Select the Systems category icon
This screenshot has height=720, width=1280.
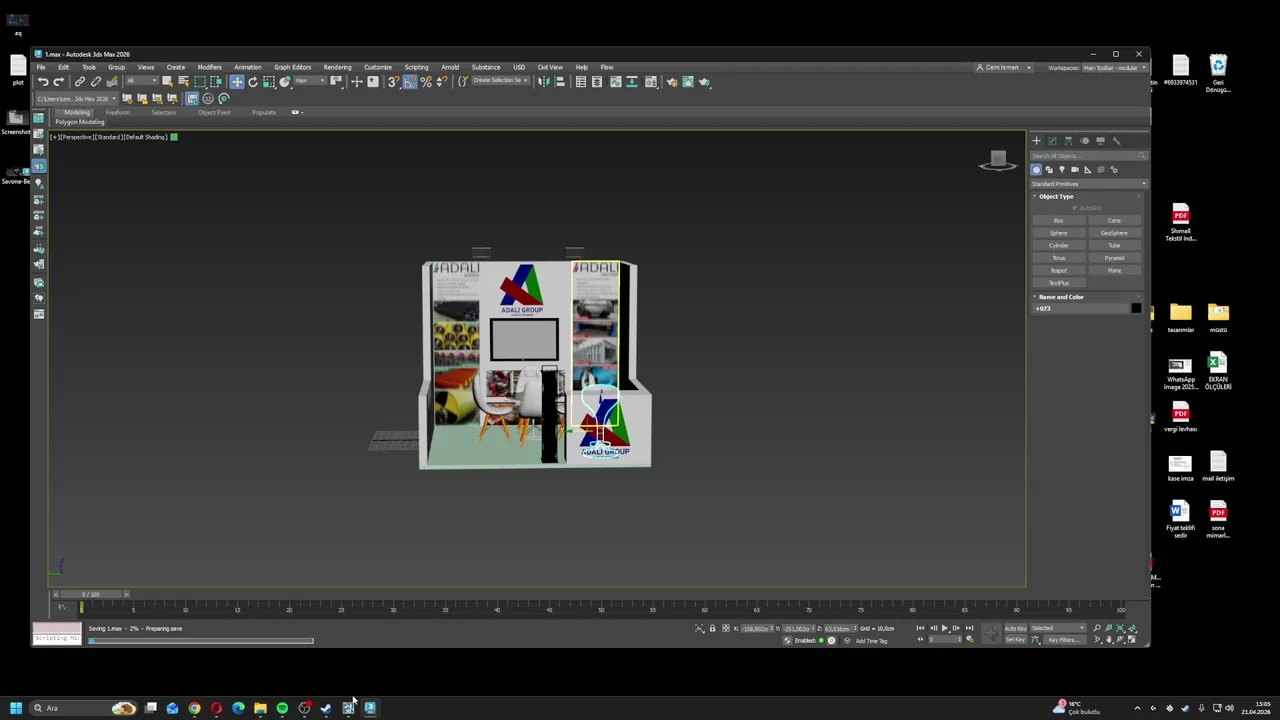pyautogui.click(x=1114, y=170)
